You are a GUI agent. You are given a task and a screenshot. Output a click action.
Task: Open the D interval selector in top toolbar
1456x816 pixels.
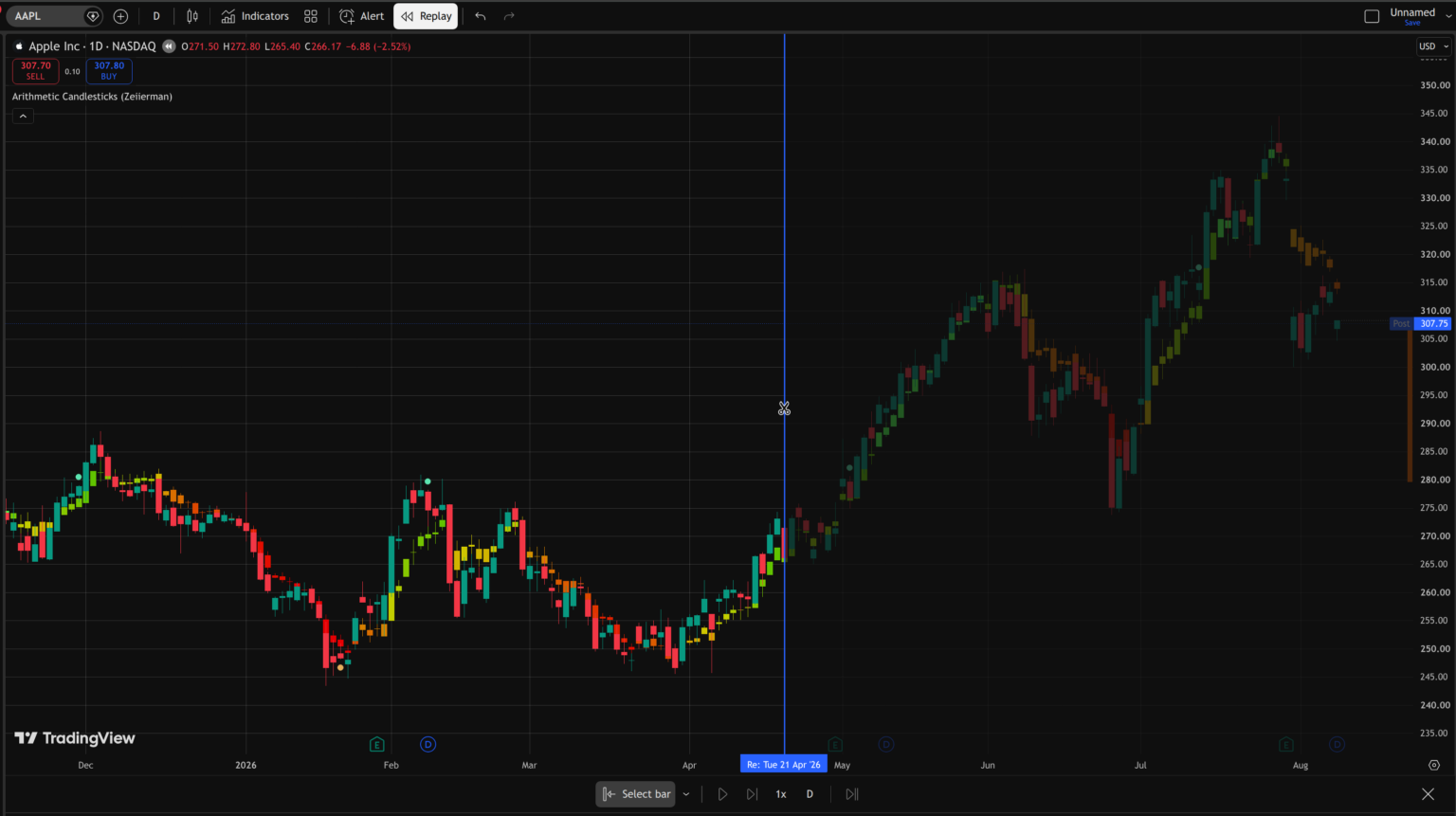pos(156,16)
